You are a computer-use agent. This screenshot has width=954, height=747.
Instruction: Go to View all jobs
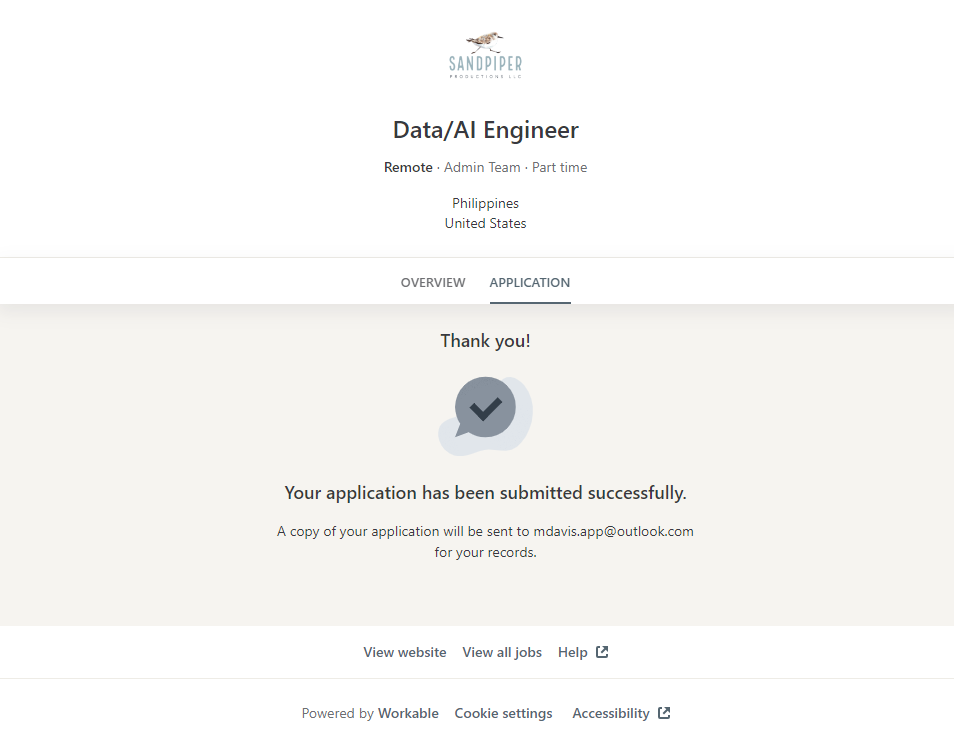tap(502, 652)
